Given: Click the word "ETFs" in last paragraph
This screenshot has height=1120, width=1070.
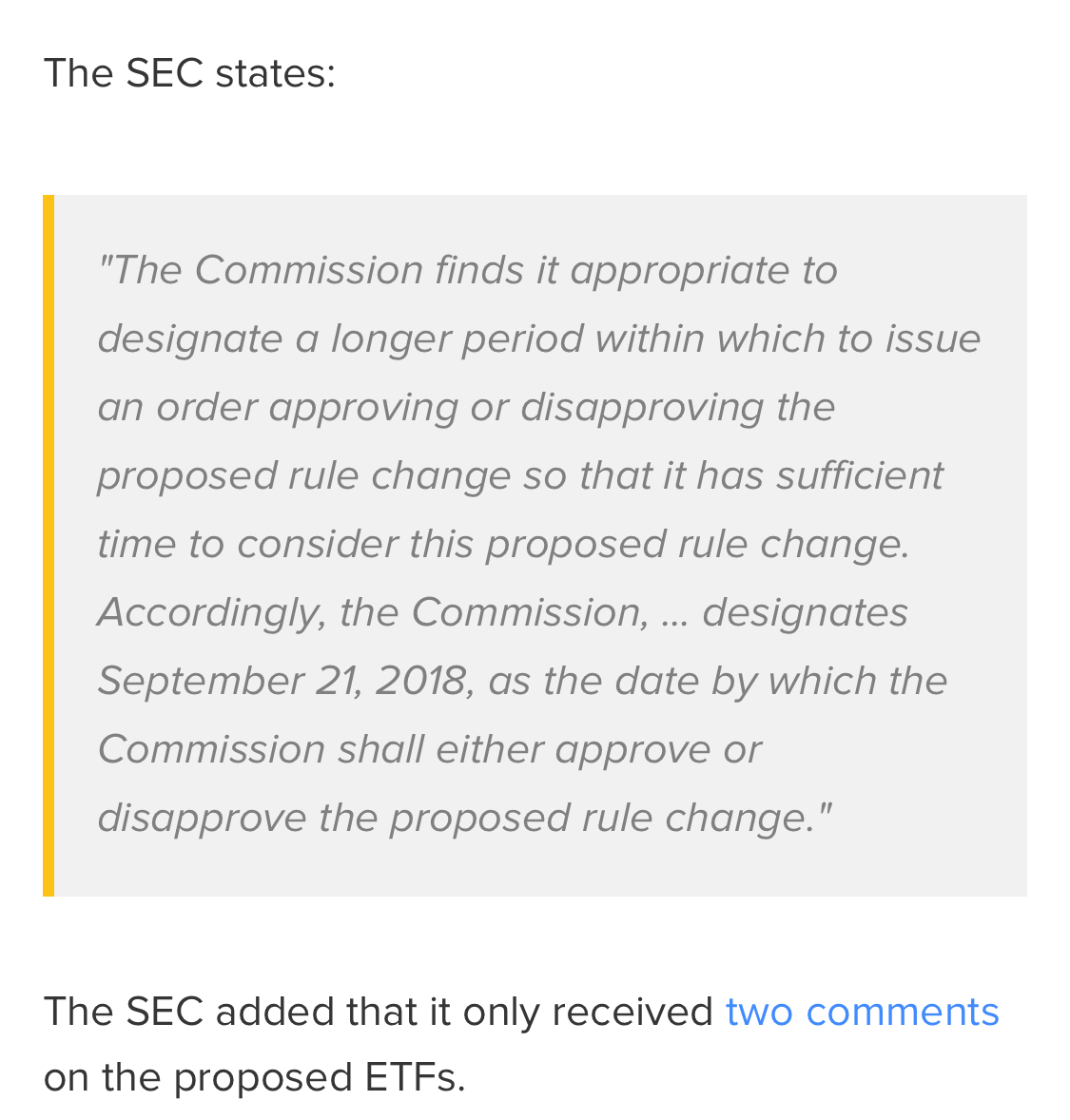Looking at the screenshot, I should click(413, 1078).
